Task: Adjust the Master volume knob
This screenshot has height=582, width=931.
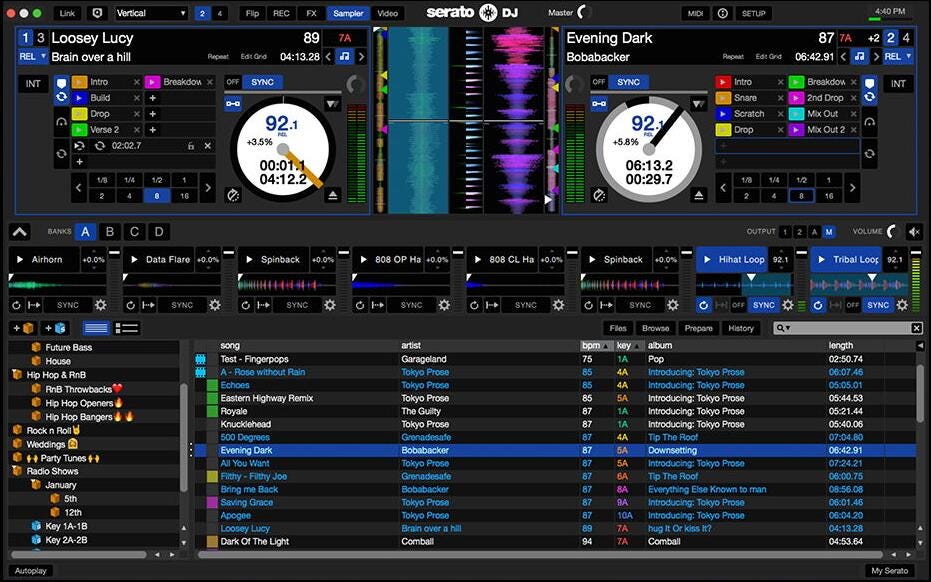Action: (584, 12)
